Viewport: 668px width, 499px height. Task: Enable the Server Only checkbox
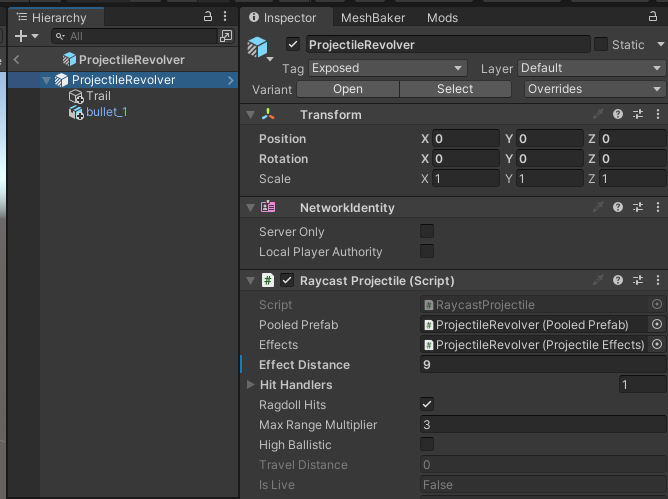pyautogui.click(x=427, y=232)
